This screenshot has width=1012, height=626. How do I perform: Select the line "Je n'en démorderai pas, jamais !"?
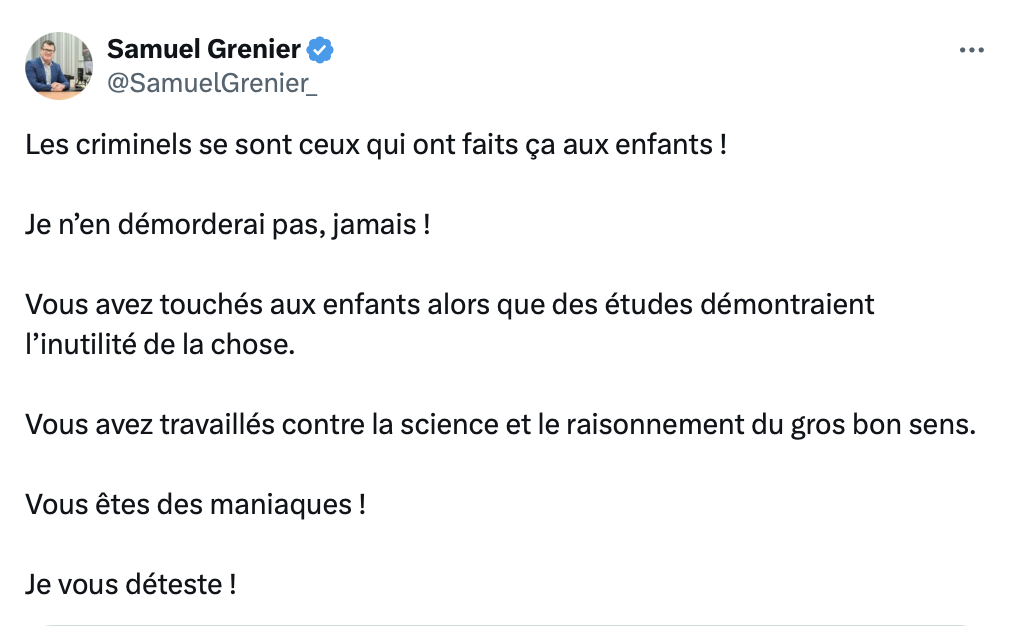click(227, 225)
